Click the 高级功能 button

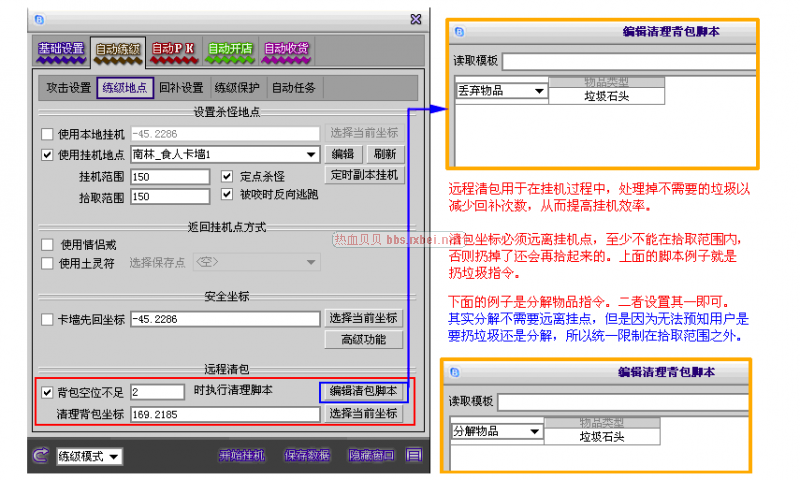pyautogui.click(x=363, y=340)
